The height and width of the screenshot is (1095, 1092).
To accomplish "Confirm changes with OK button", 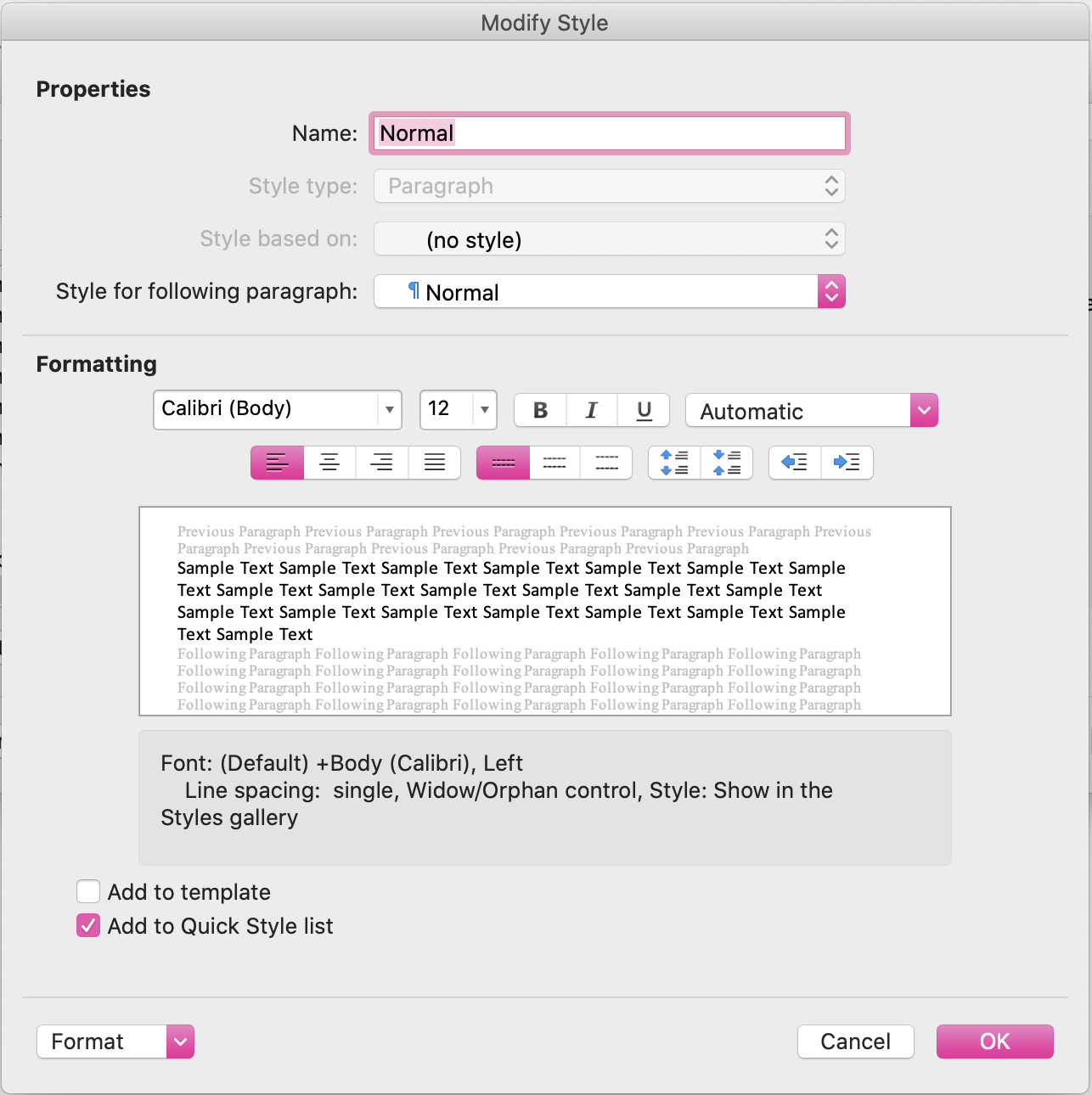I will coord(994,1042).
